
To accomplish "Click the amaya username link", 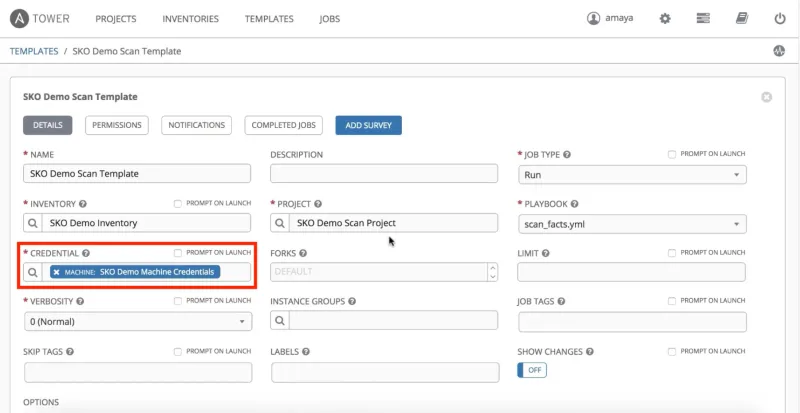I will coord(619,18).
